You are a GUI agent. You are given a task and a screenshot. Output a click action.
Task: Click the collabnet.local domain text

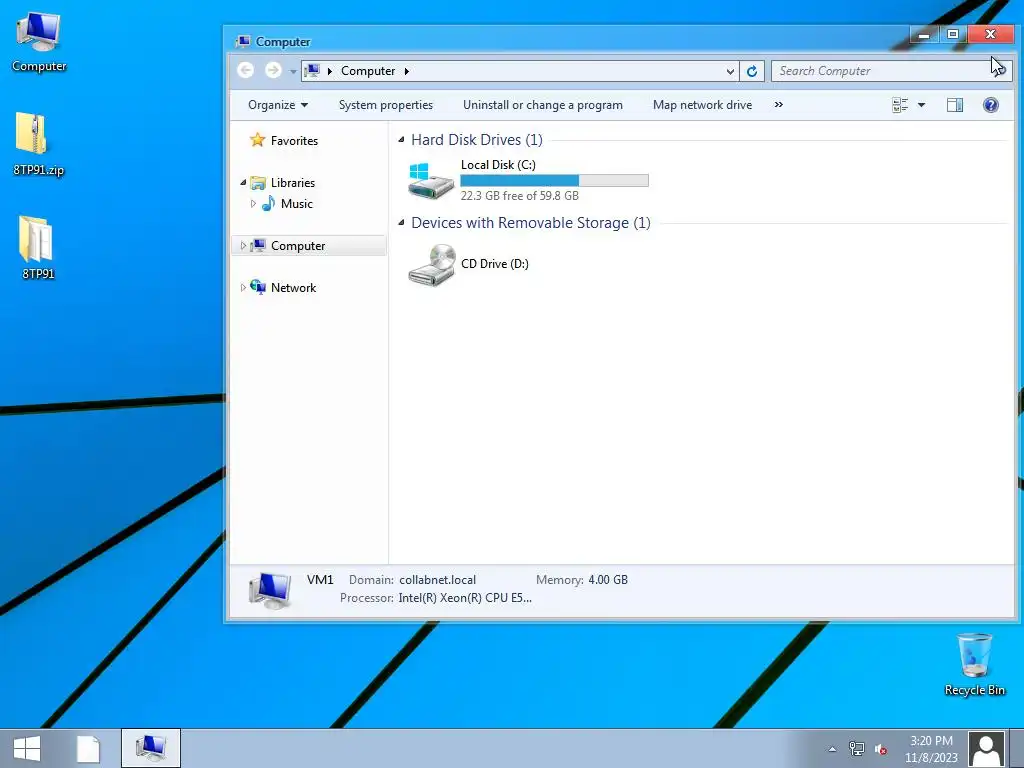pos(438,580)
